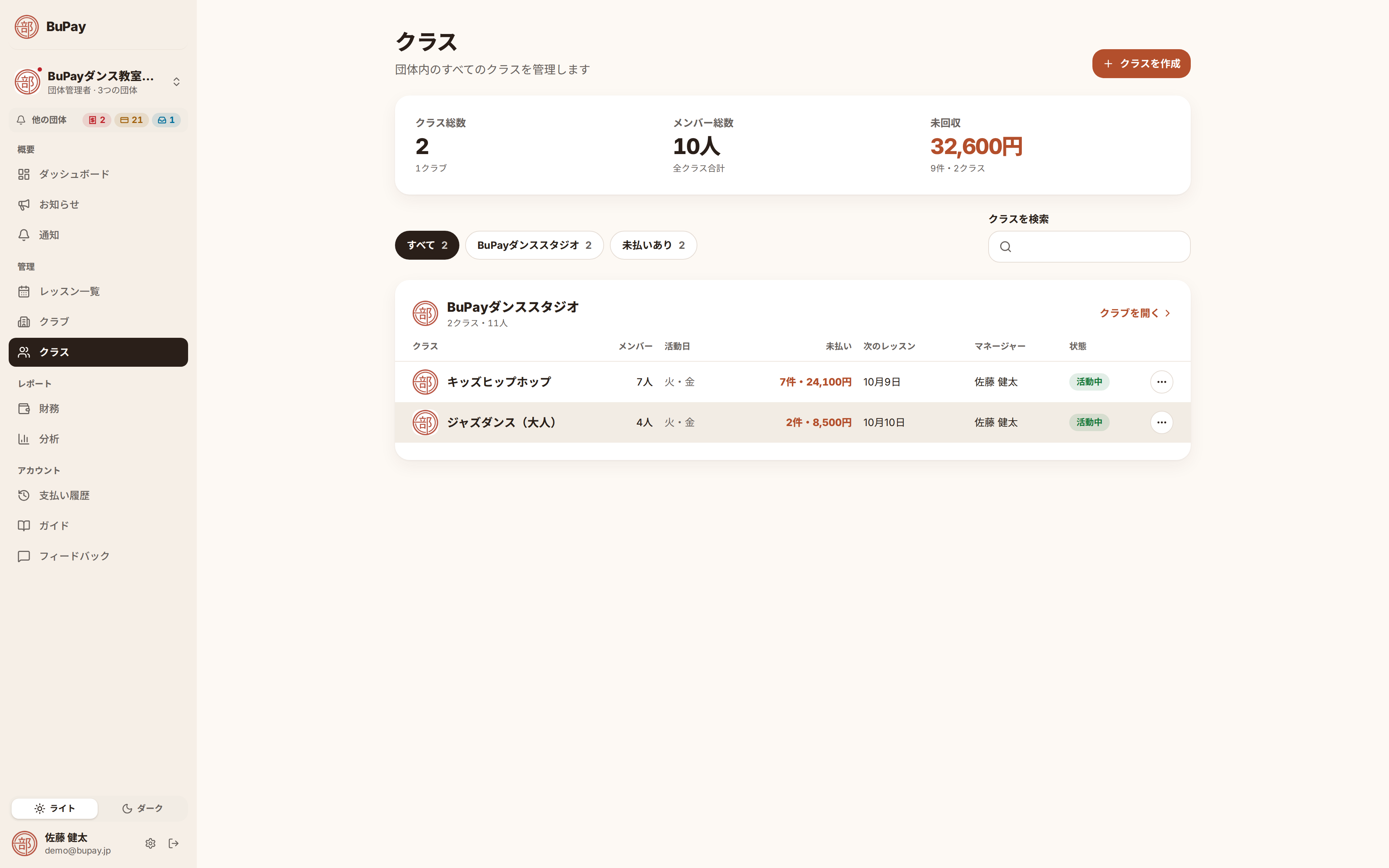
Task: Click the logout icon at sidebar bottom
Action: click(174, 843)
